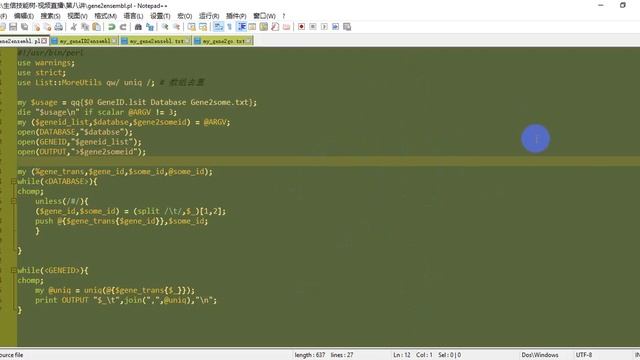Start macro recording with red dot

tap(301, 27)
